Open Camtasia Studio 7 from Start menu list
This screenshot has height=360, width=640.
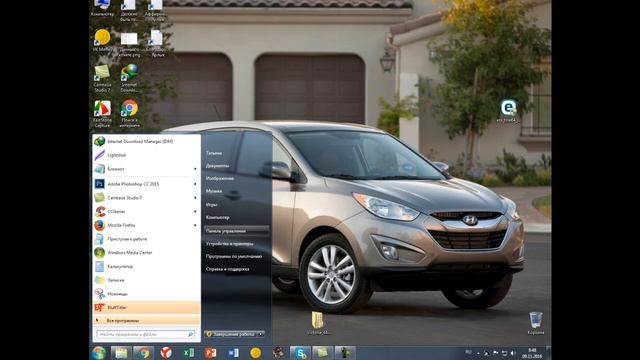point(147,198)
